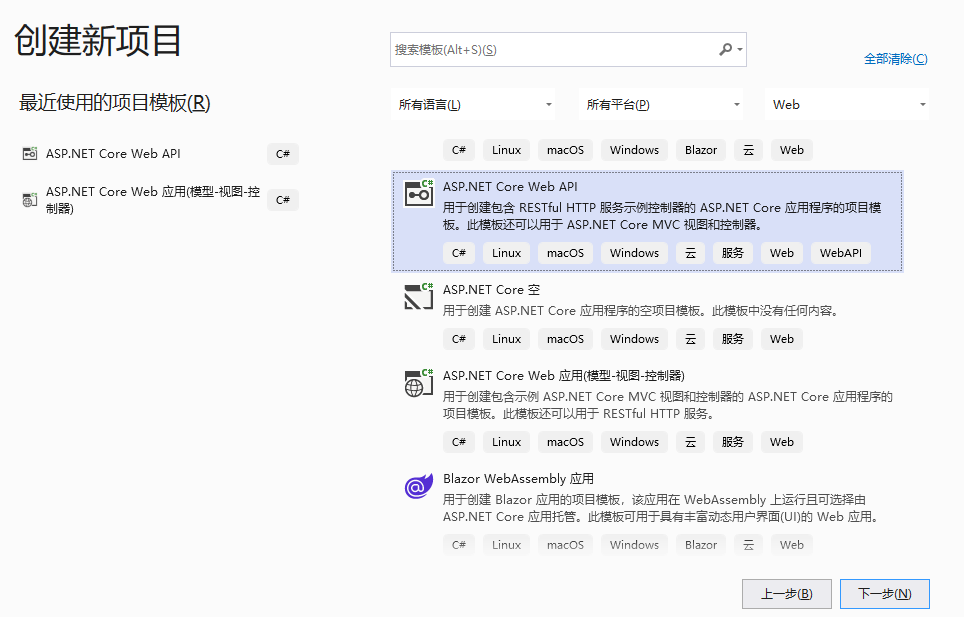
Task: Click WebAPI tag on selected template
Action: point(840,253)
